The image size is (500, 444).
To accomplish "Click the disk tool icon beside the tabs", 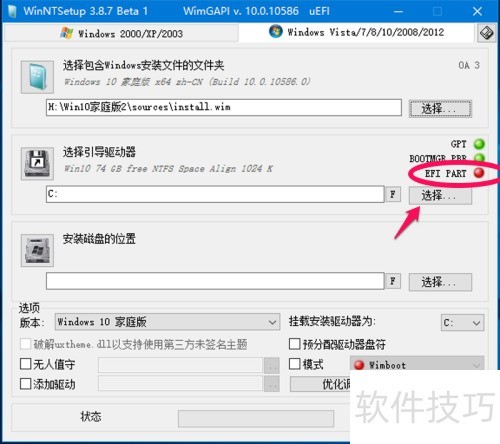I will click(x=486, y=33).
